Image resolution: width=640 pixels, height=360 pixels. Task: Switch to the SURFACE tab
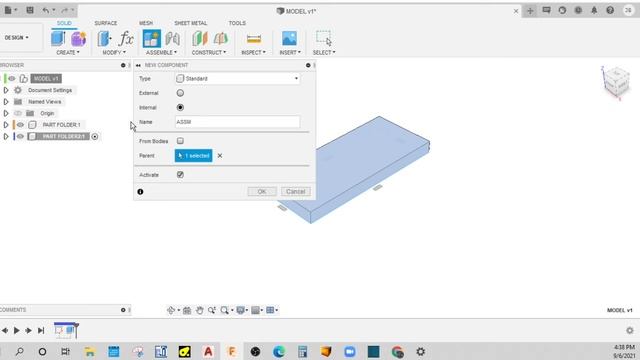[x=106, y=23]
